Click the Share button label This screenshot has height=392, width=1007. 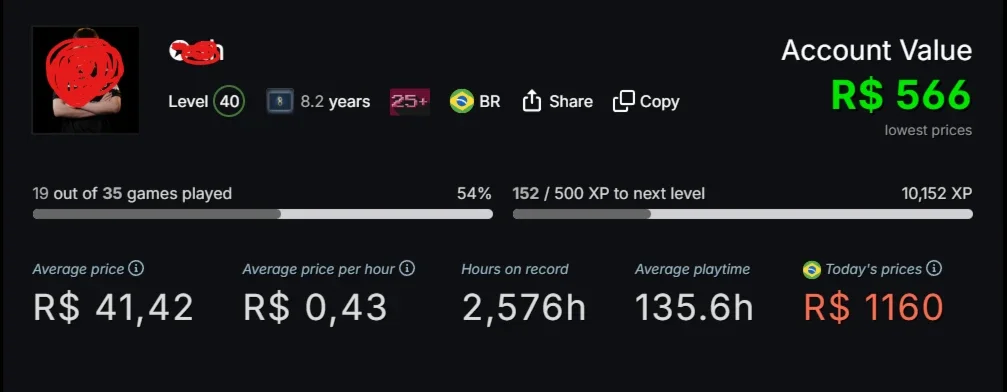(571, 102)
